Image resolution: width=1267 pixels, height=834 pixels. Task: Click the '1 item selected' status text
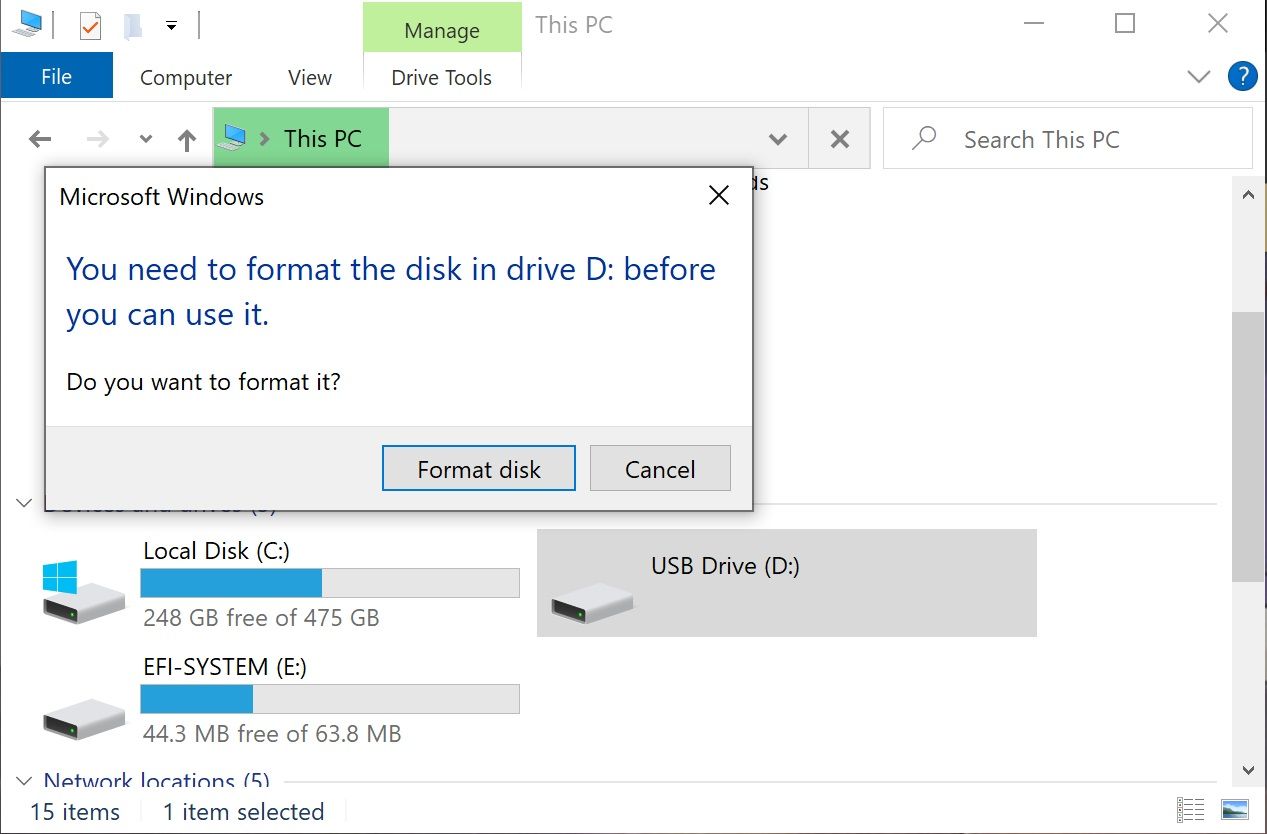pos(243,812)
